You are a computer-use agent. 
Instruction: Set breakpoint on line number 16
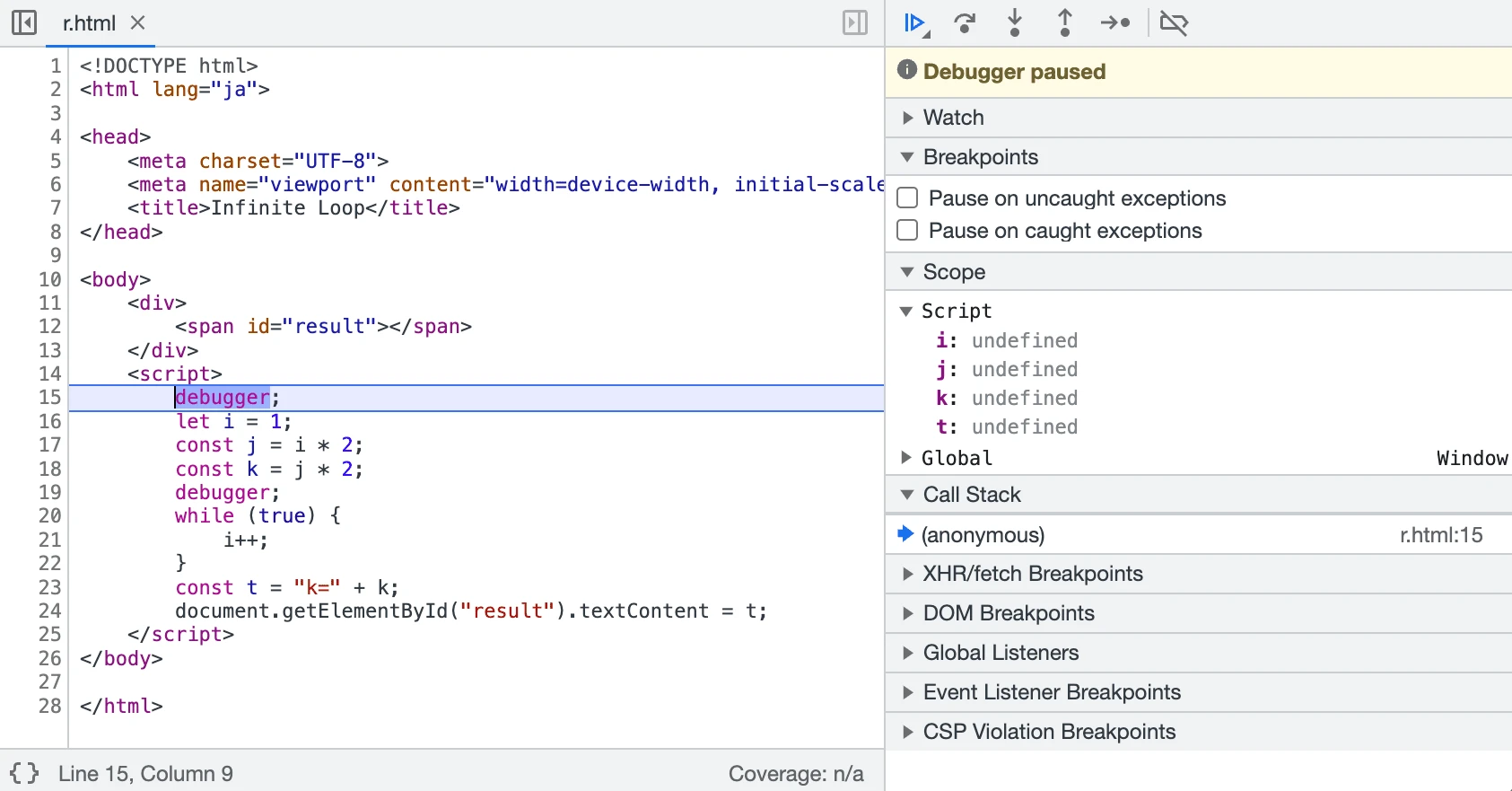[50, 421]
